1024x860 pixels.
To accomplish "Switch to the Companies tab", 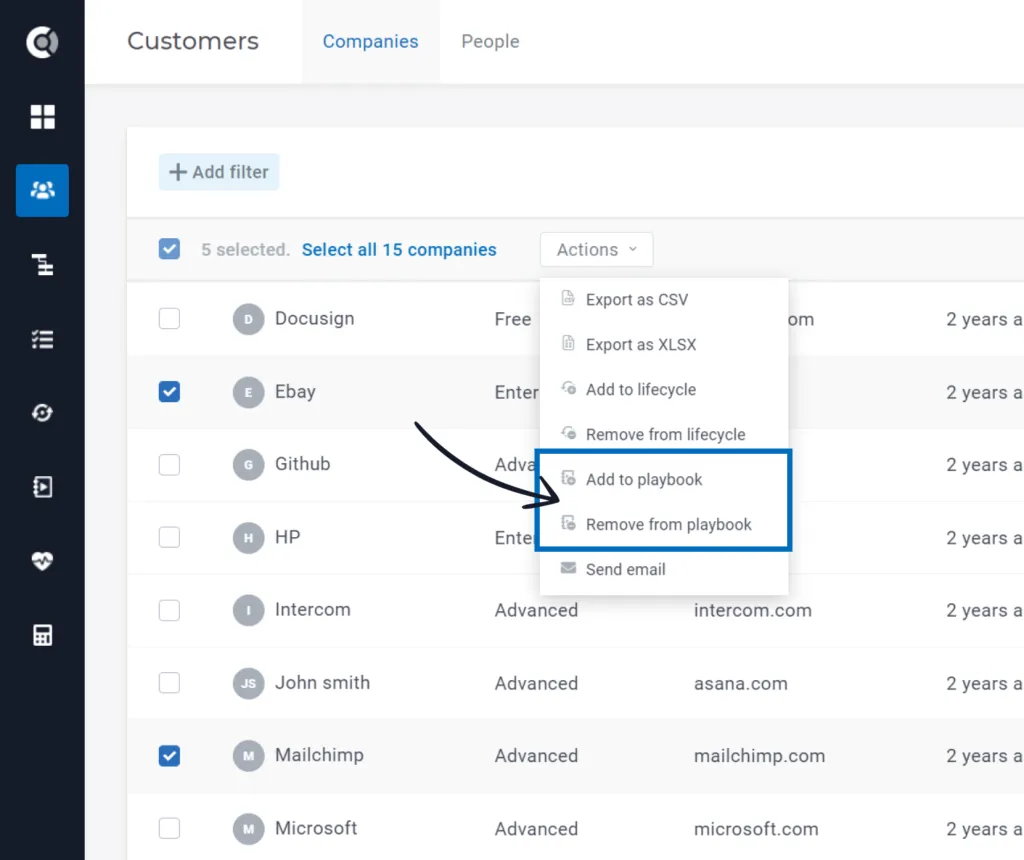I will tap(370, 42).
